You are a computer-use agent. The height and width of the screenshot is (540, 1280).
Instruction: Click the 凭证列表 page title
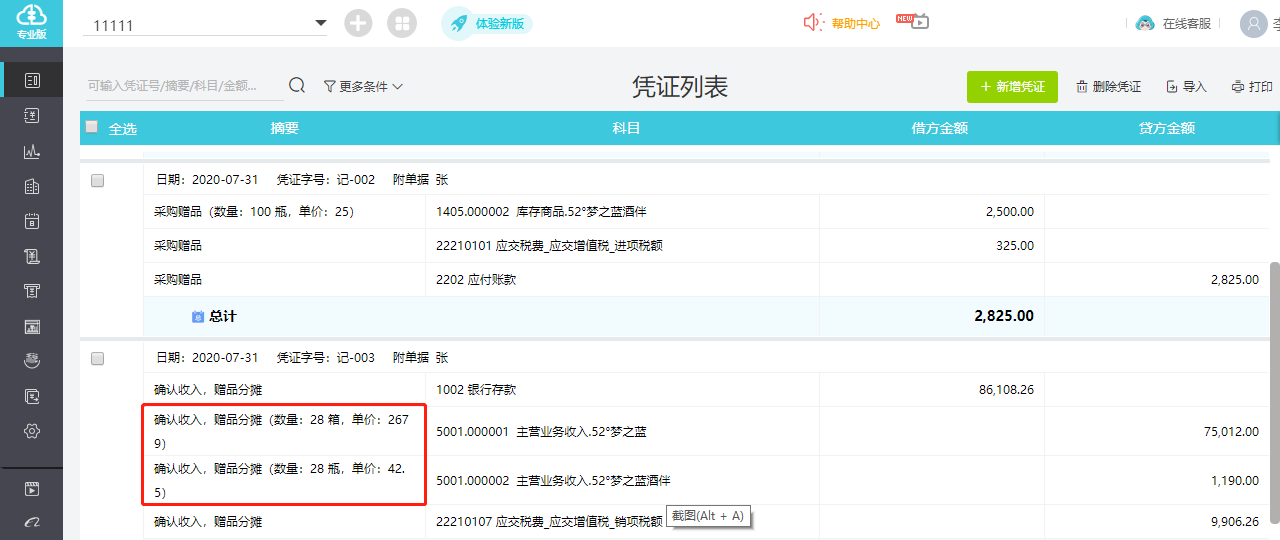pos(680,87)
